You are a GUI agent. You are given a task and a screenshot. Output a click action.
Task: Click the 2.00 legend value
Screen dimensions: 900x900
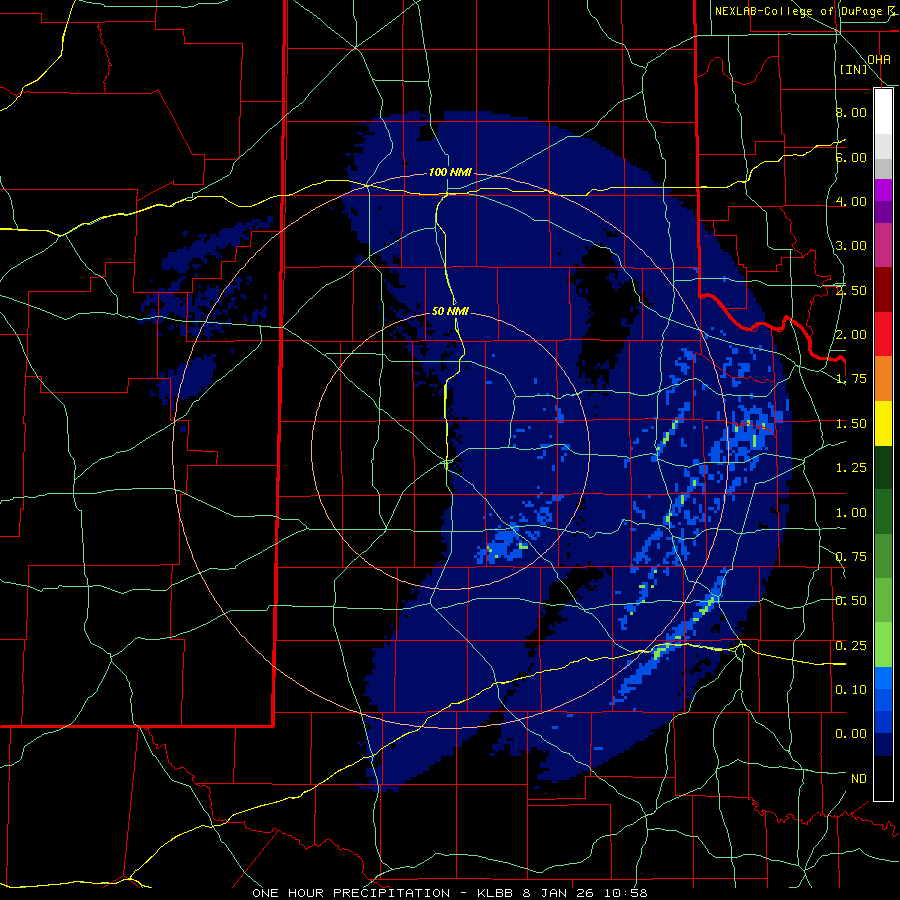coord(851,335)
